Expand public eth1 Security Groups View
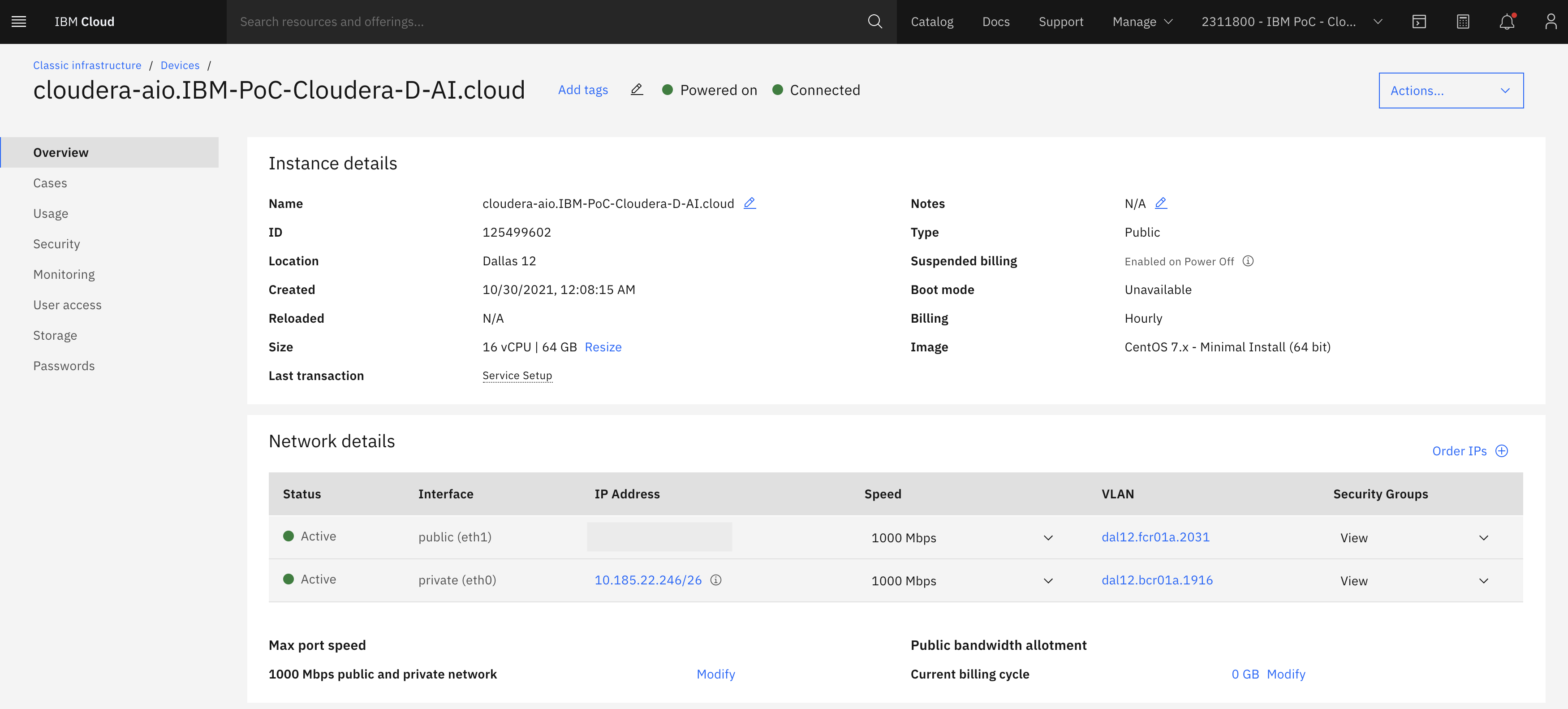Screen dimensions: 1568x709 point(1414,538)
